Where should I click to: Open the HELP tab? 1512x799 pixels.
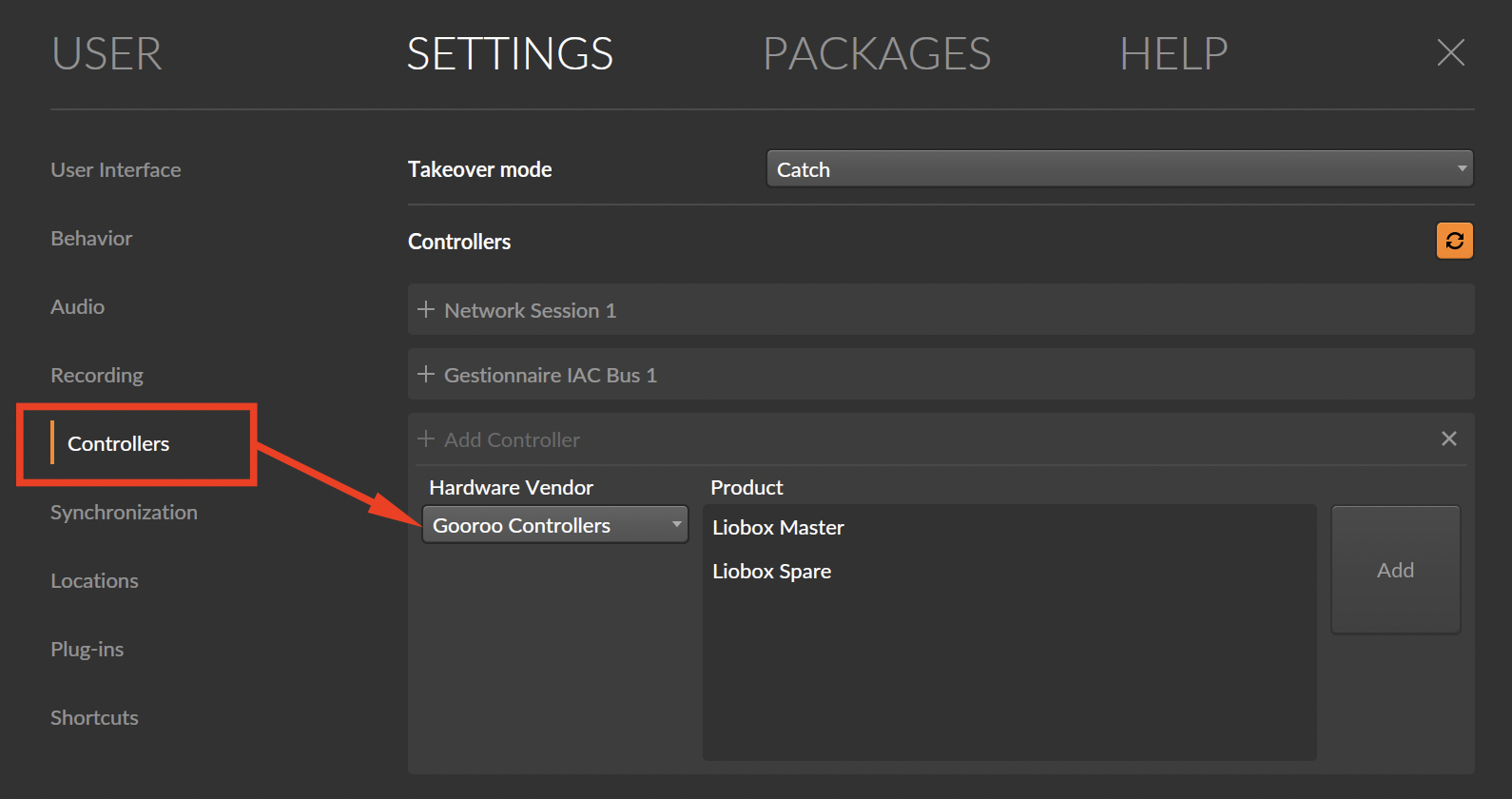click(x=1173, y=53)
